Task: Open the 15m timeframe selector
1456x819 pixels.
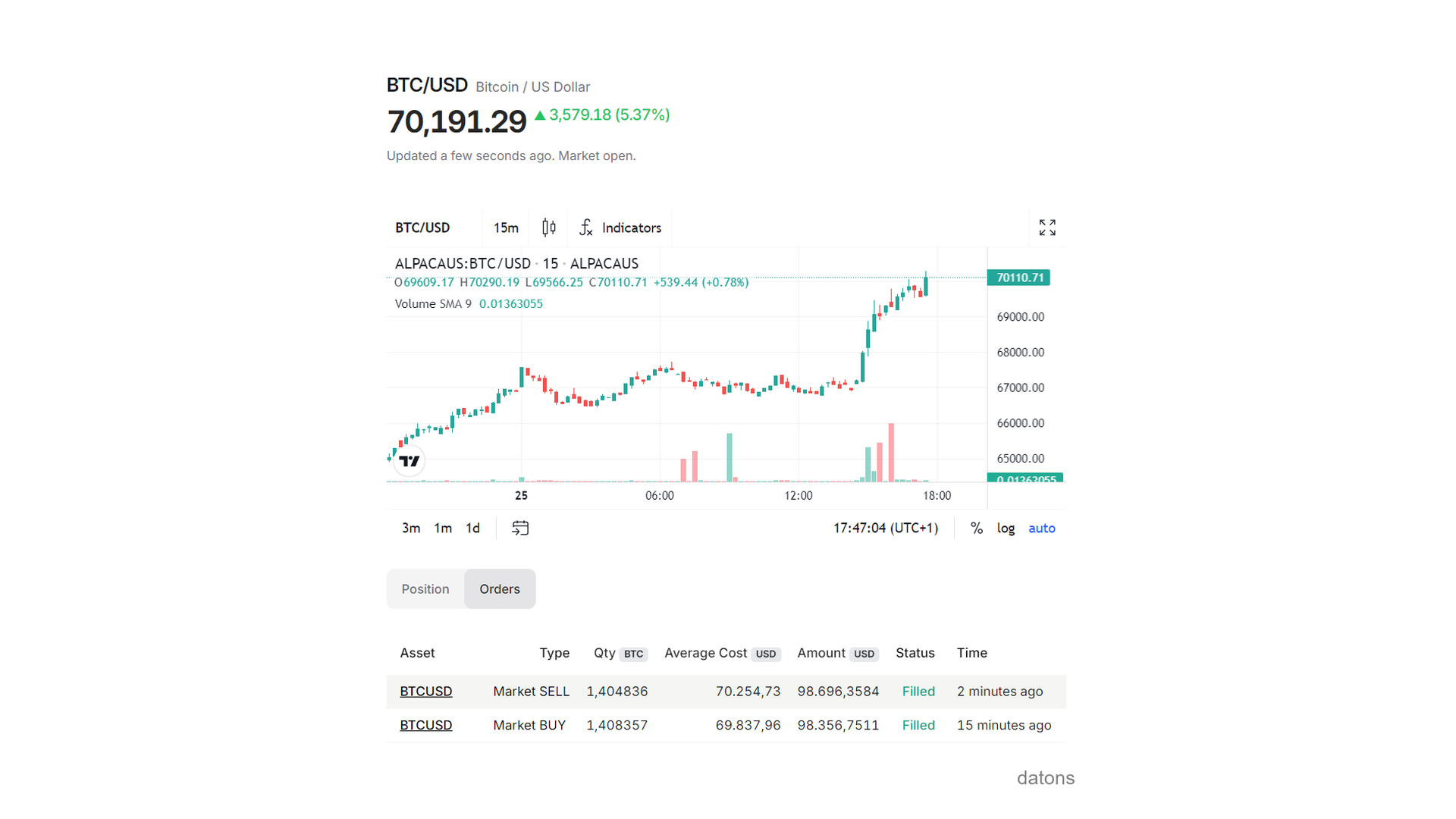Action: coord(505,227)
